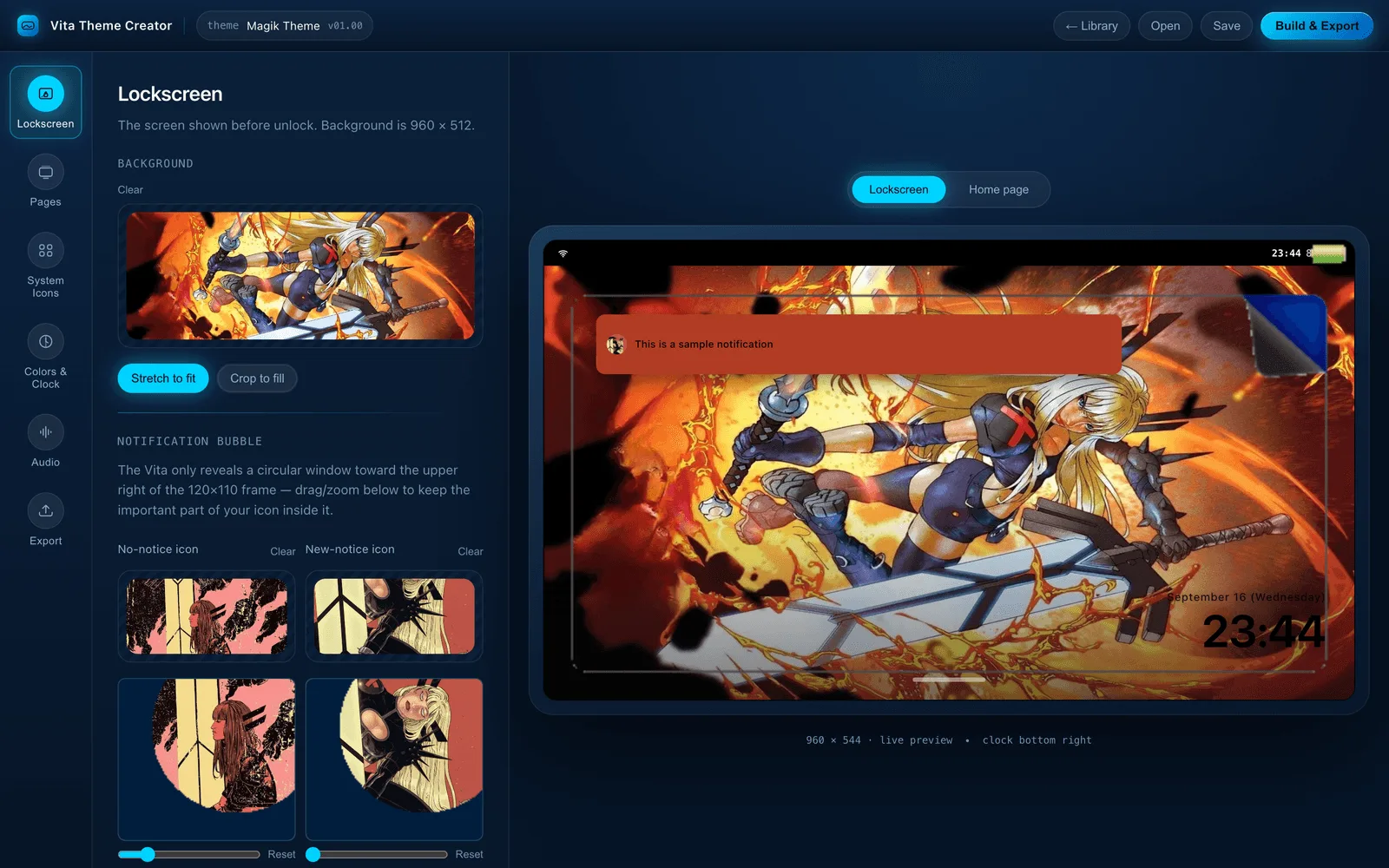The height and width of the screenshot is (868, 1389).
Task: Open Colors & Clock section icon
Action: coord(45,342)
